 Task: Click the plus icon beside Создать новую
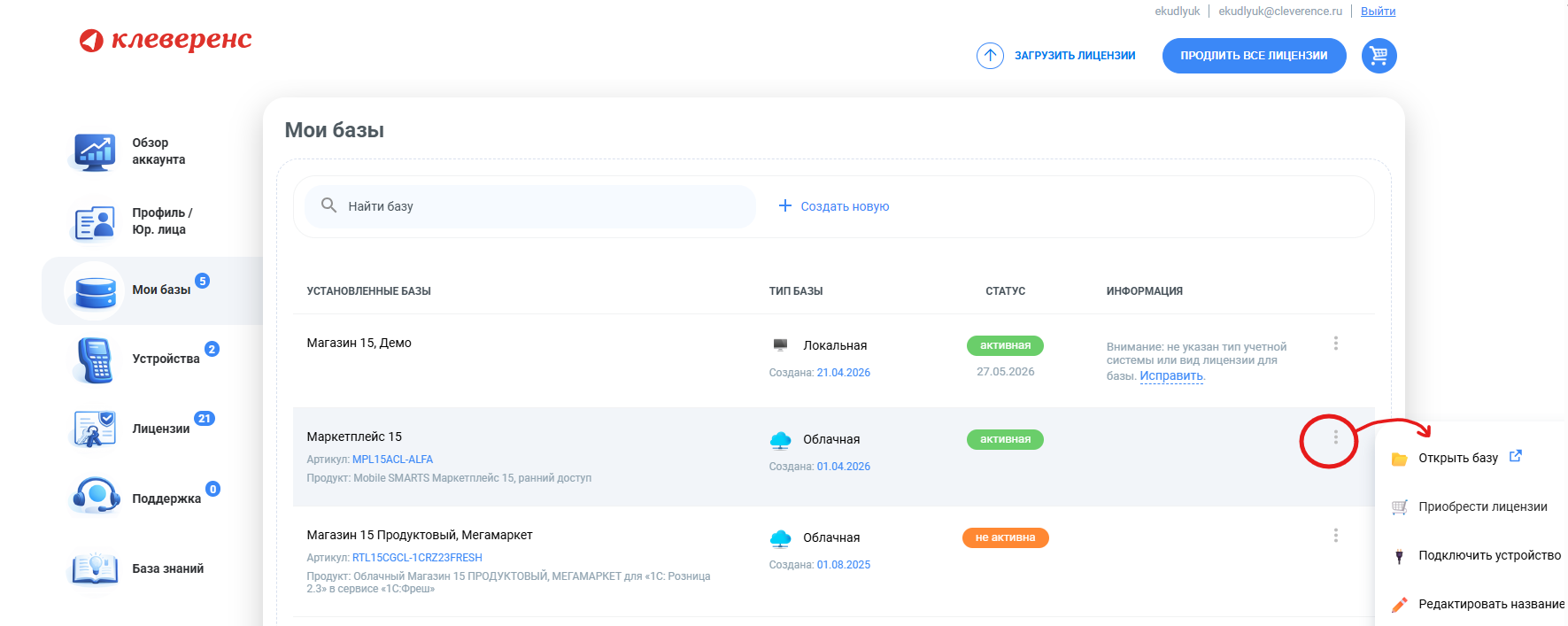tap(784, 205)
